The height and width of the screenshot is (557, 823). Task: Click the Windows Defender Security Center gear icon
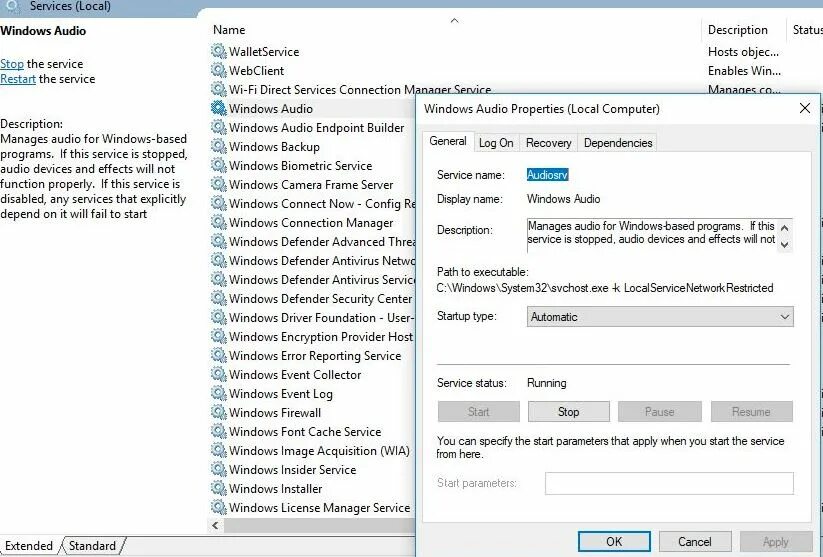coord(218,298)
